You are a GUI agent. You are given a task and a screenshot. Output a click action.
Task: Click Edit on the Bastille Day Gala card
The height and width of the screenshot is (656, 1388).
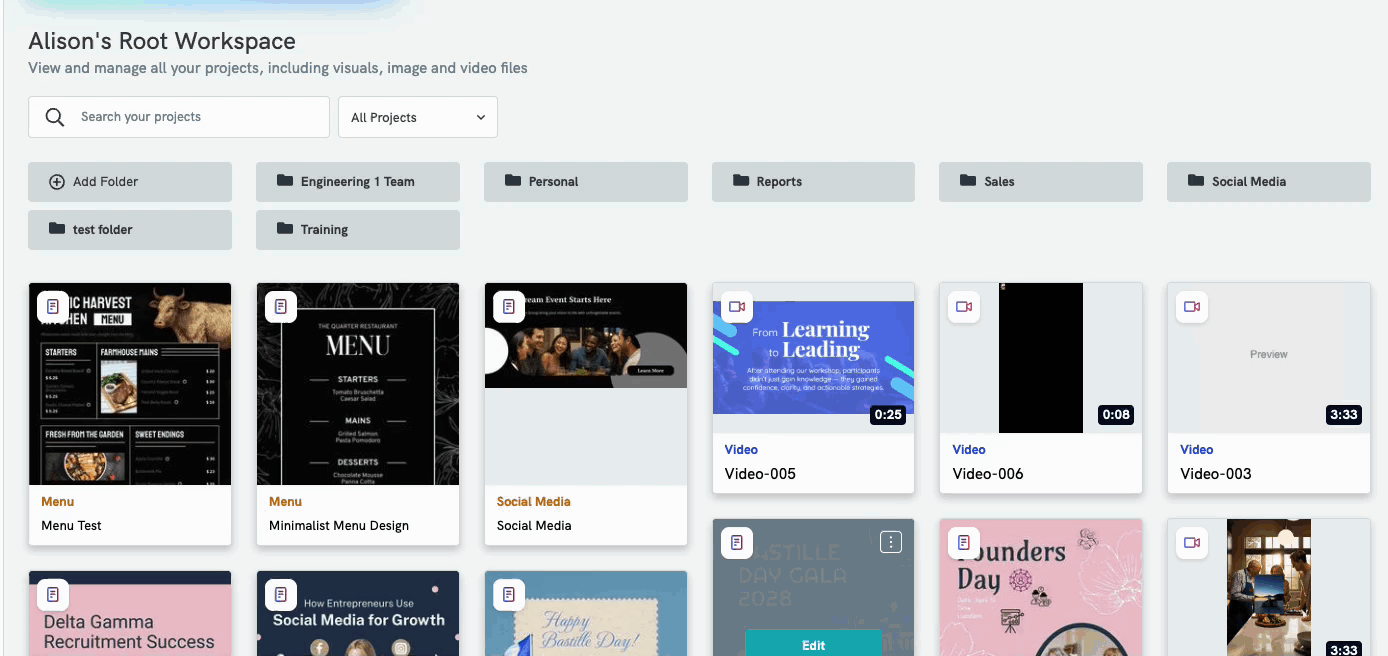tap(813, 643)
